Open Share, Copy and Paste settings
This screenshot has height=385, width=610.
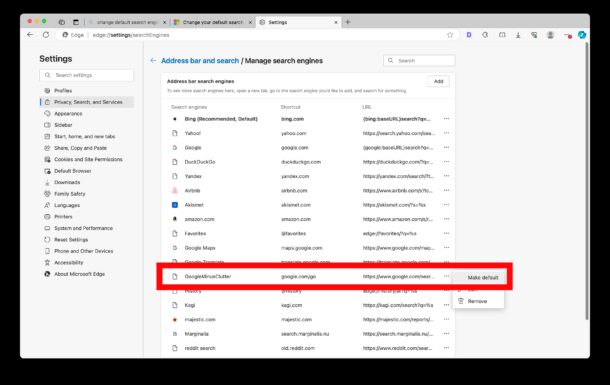tap(87, 148)
